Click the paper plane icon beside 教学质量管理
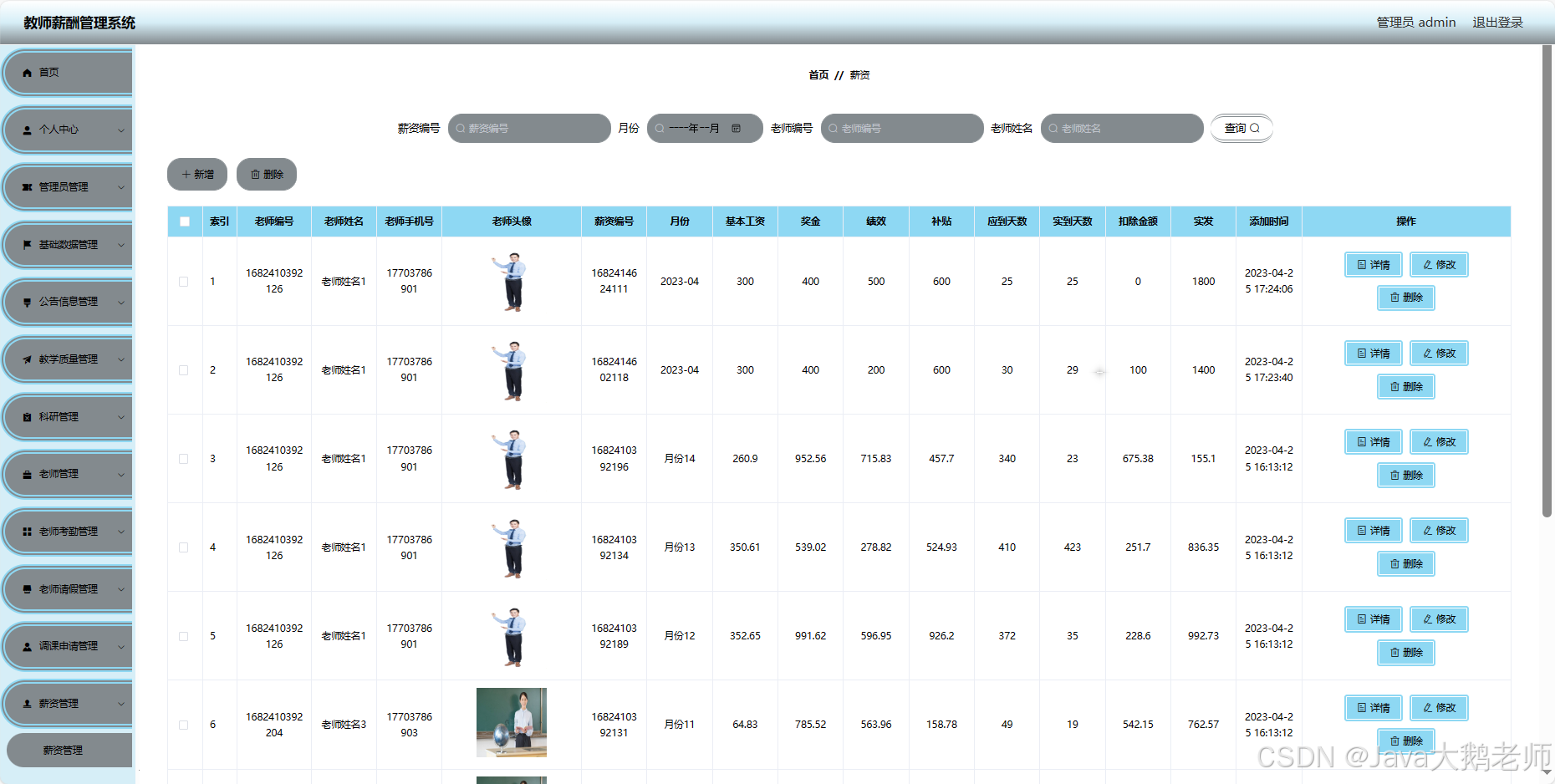Viewport: 1555px width, 784px height. (x=27, y=359)
